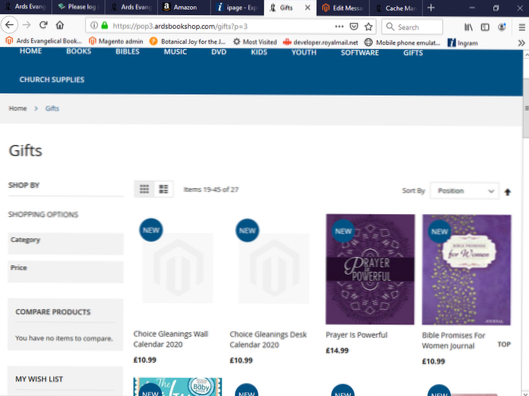
Task: Switch to the Cache Management tab
Action: click(396, 8)
